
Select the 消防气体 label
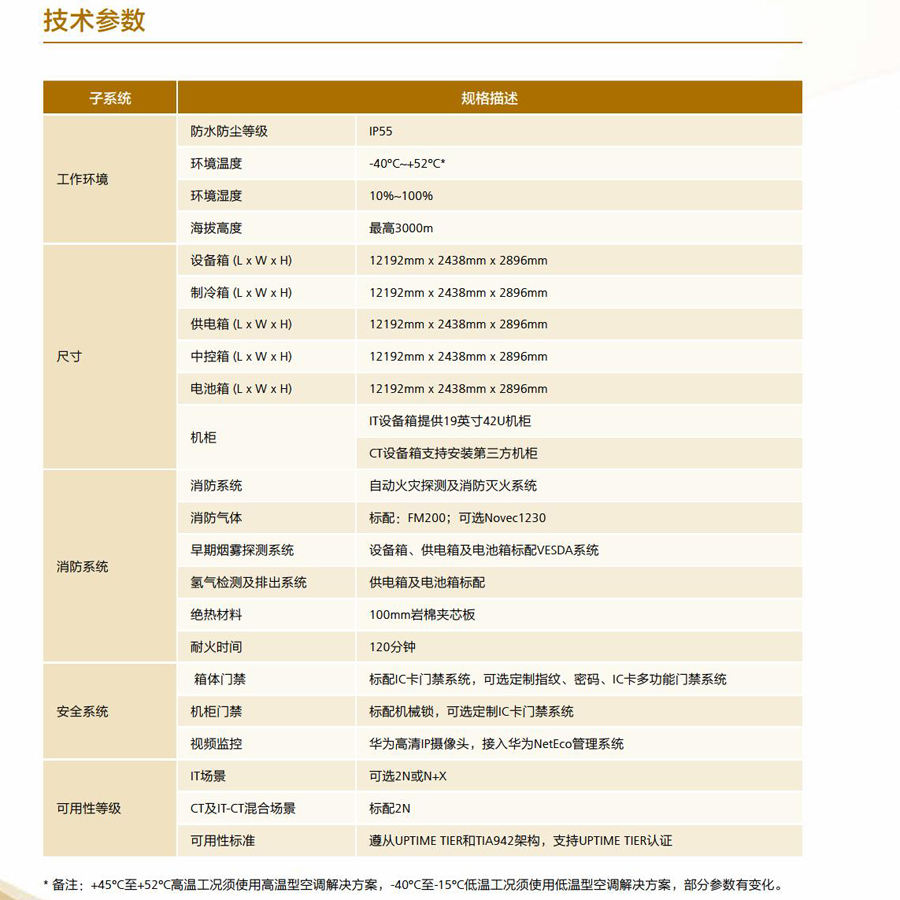[x=216, y=518]
